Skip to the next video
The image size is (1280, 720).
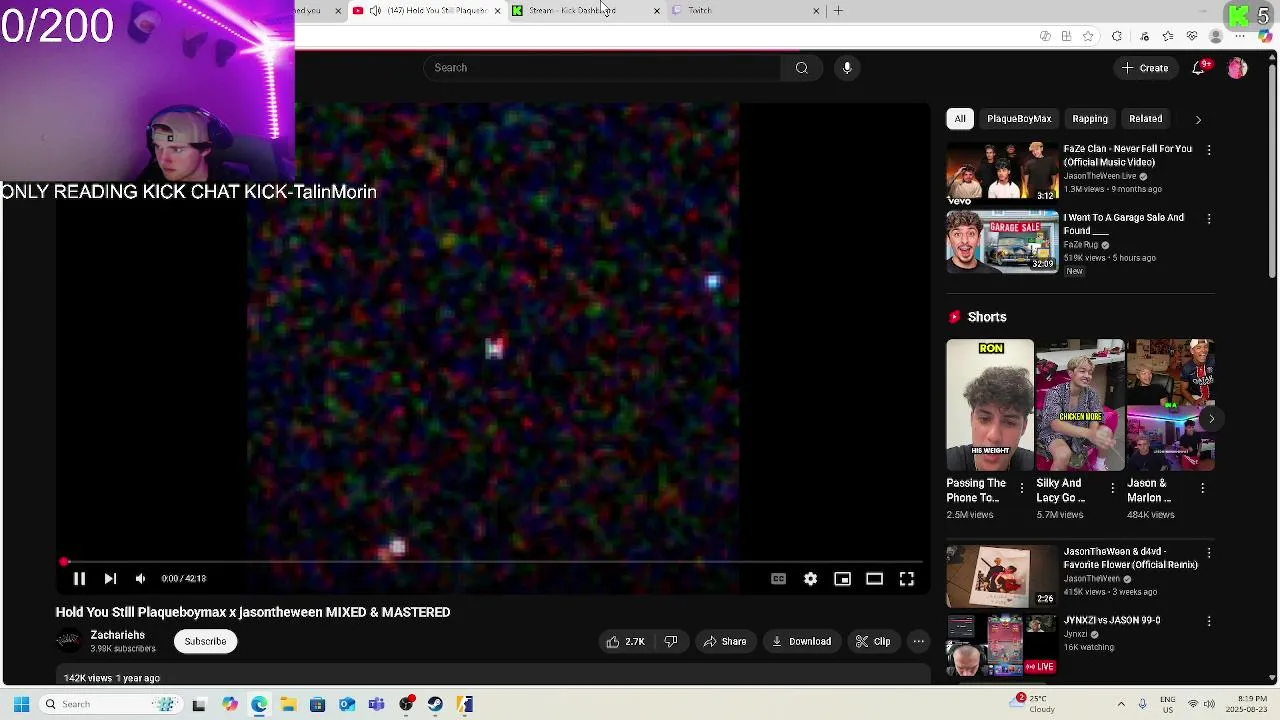pos(110,578)
